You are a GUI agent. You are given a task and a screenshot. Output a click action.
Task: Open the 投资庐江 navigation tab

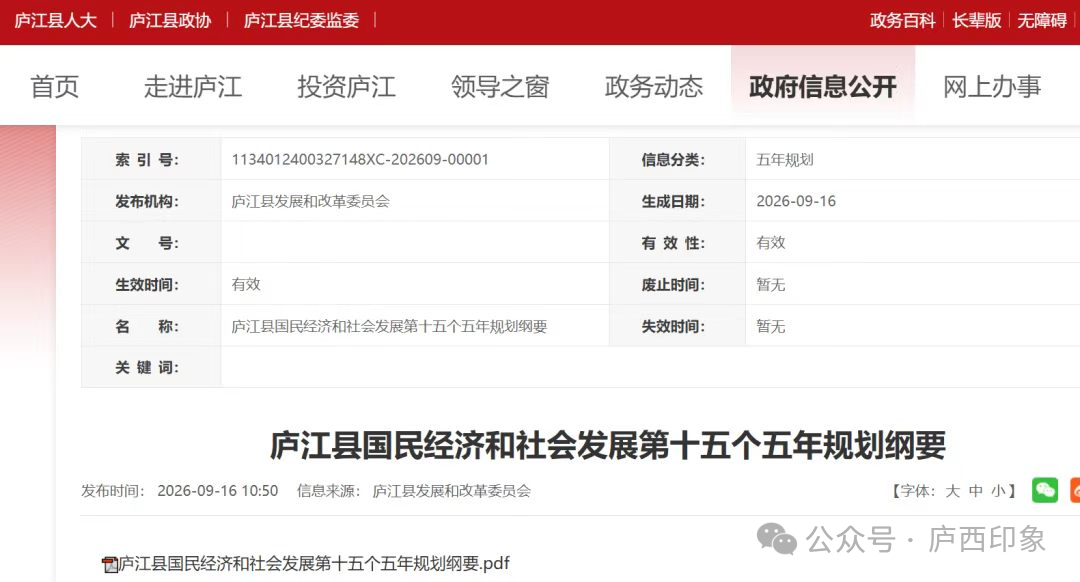346,87
